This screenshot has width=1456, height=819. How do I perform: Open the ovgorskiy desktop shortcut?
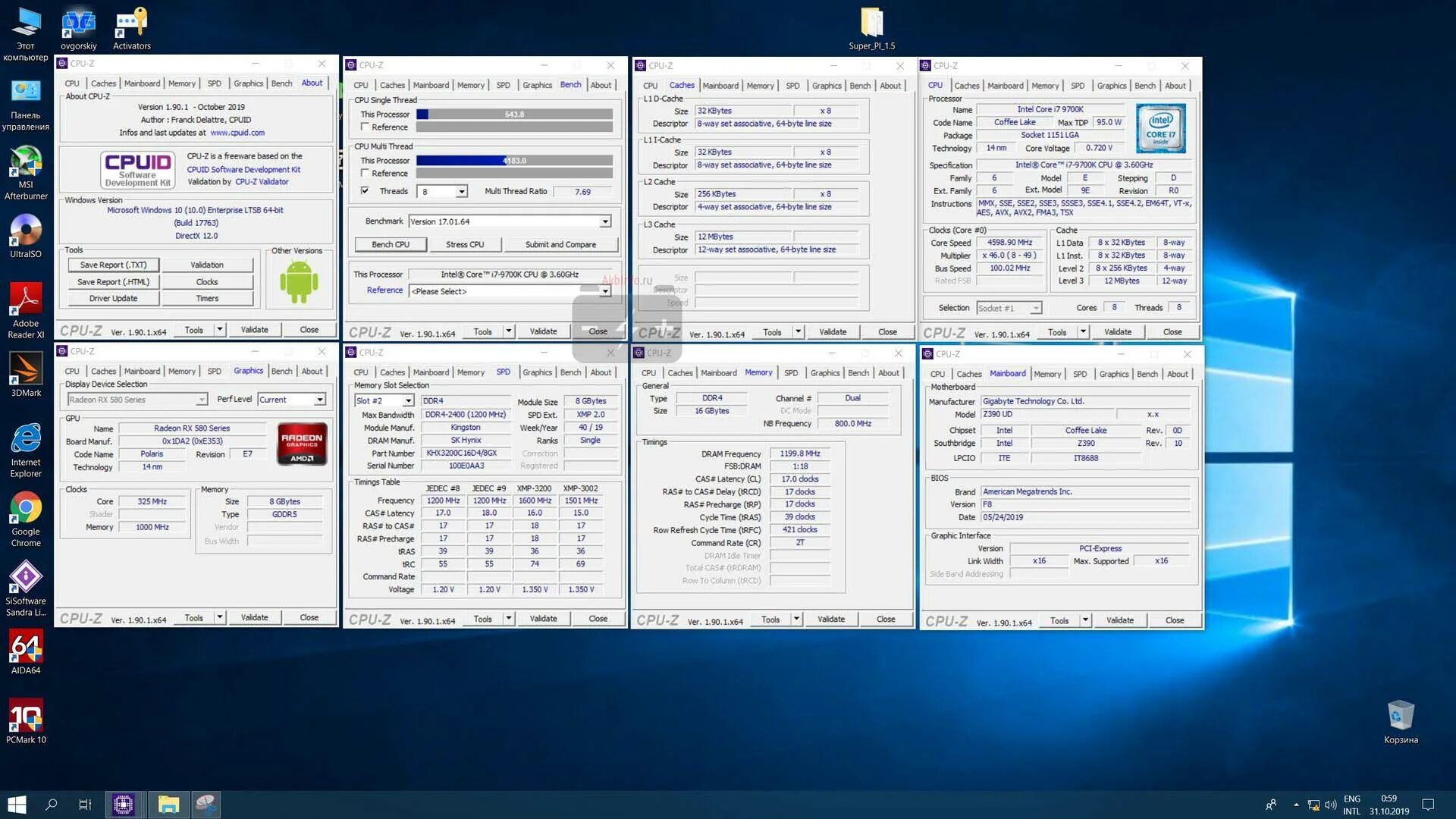click(x=79, y=29)
